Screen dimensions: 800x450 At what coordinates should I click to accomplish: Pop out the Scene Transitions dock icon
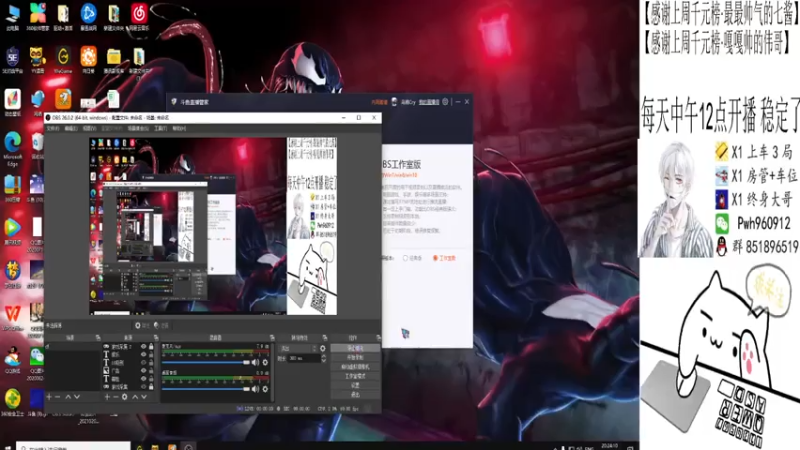pos(324,338)
